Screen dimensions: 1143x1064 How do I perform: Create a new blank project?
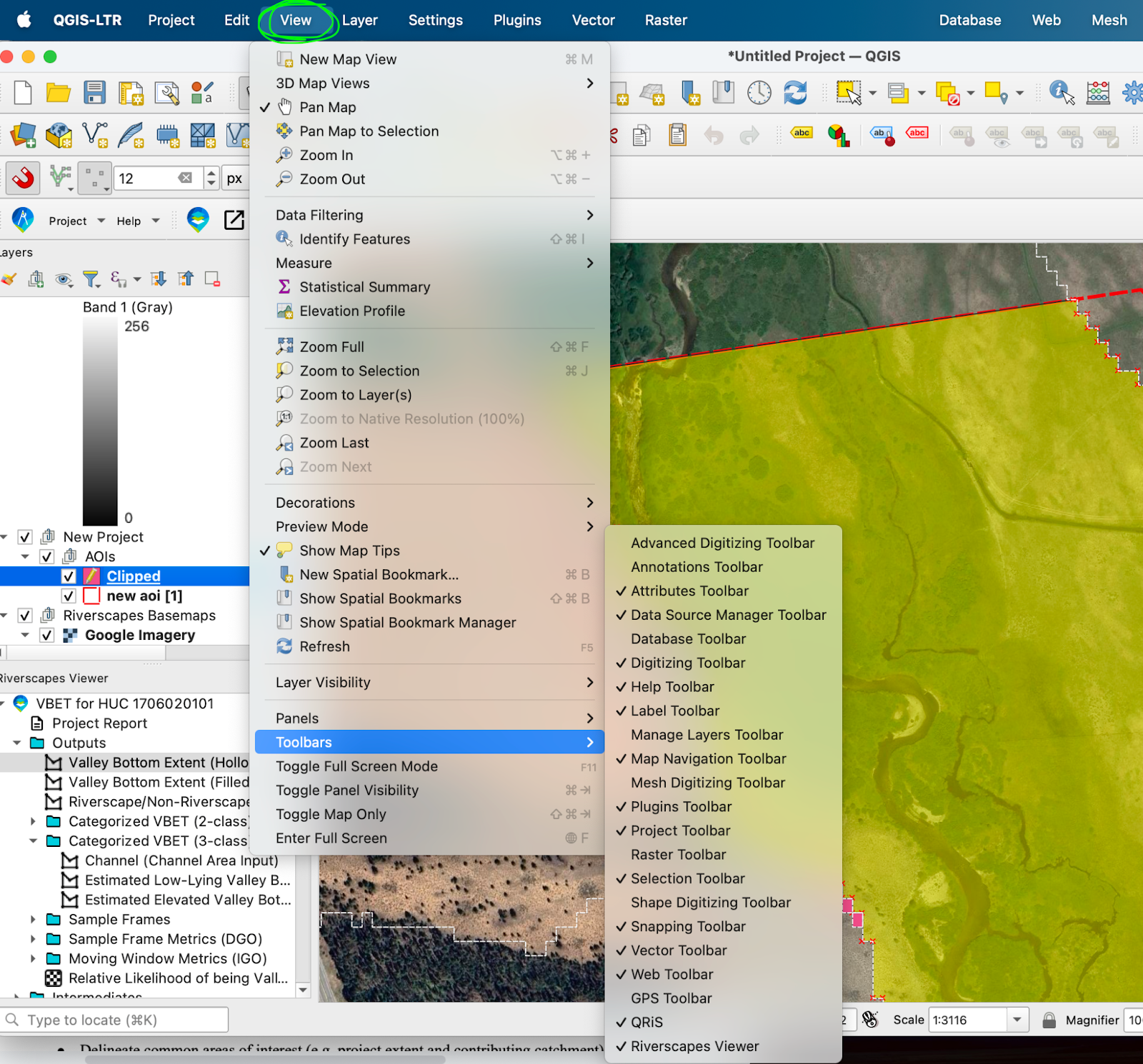pos(23,92)
